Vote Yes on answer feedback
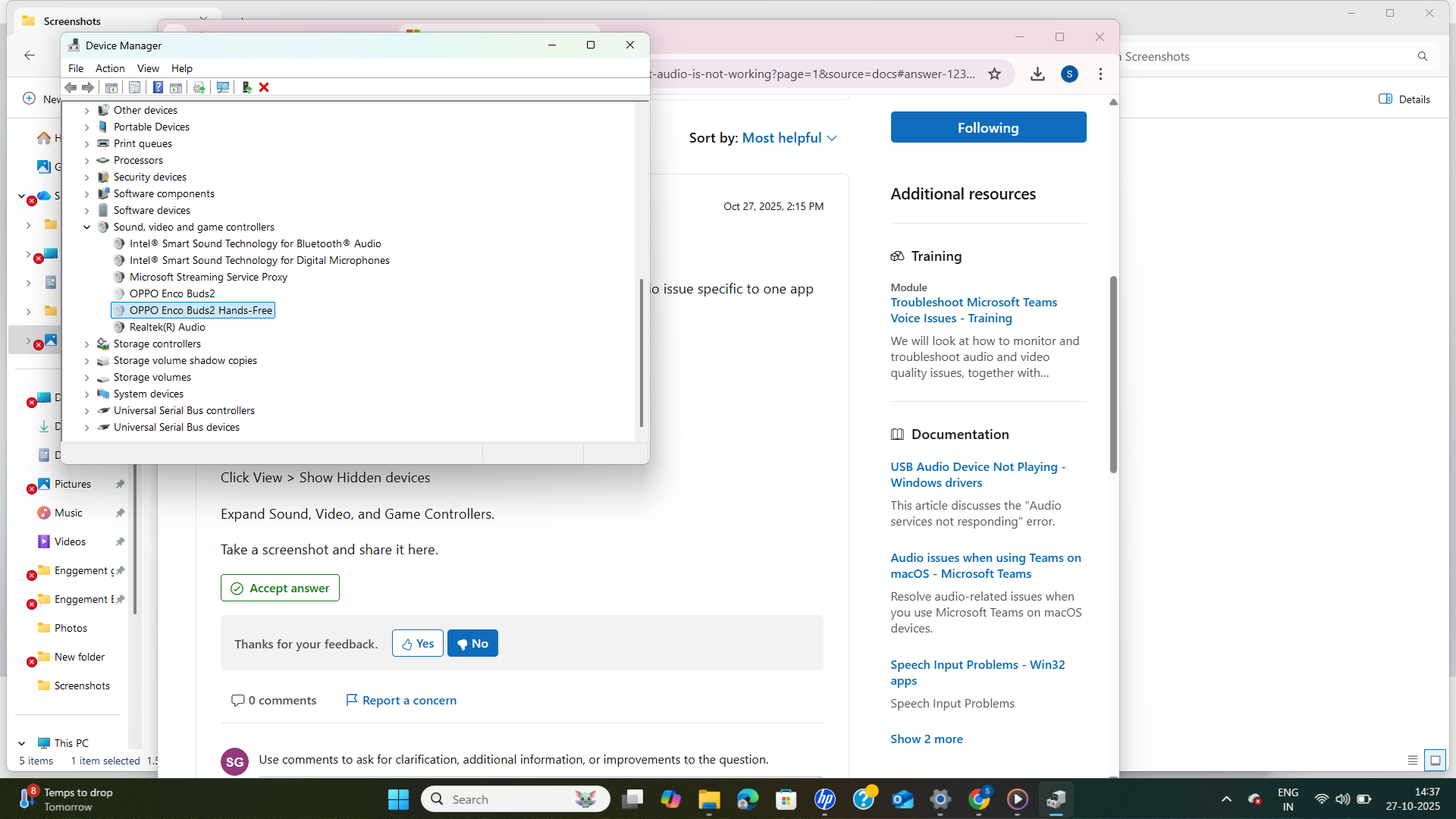This screenshot has width=1456, height=819. pyautogui.click(x=417, y=643)
